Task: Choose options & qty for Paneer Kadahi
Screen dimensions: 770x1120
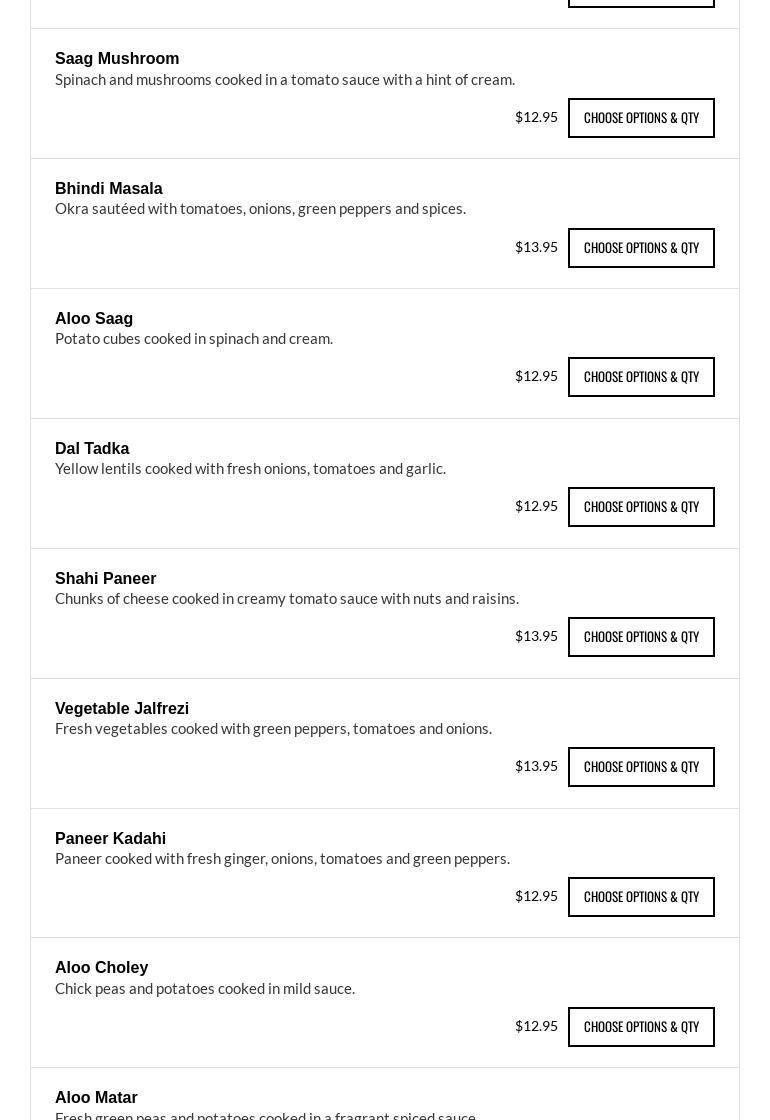Action: (x=641, y=897)
